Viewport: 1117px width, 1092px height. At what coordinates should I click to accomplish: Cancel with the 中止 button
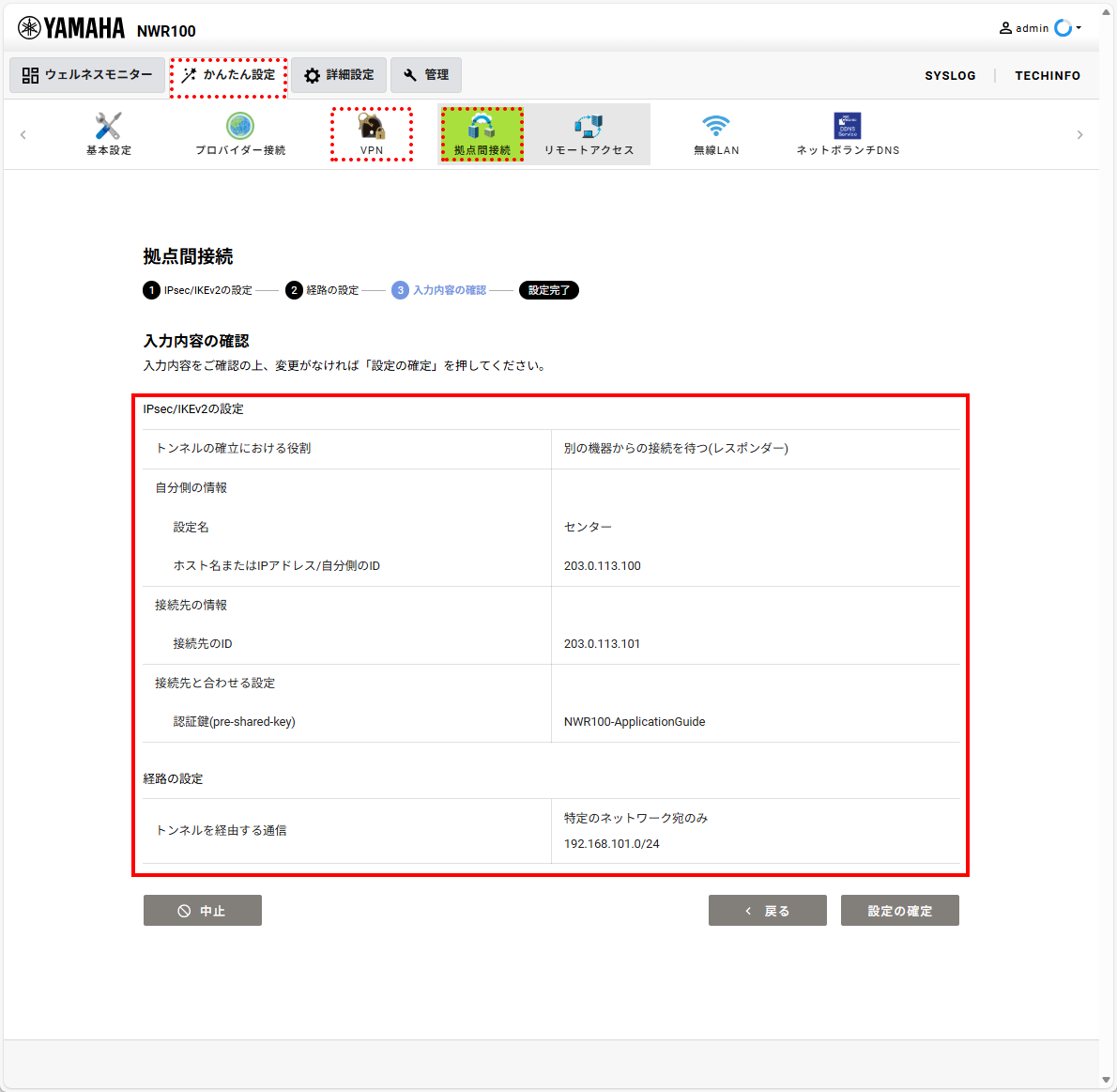click(x=203, y=910)
